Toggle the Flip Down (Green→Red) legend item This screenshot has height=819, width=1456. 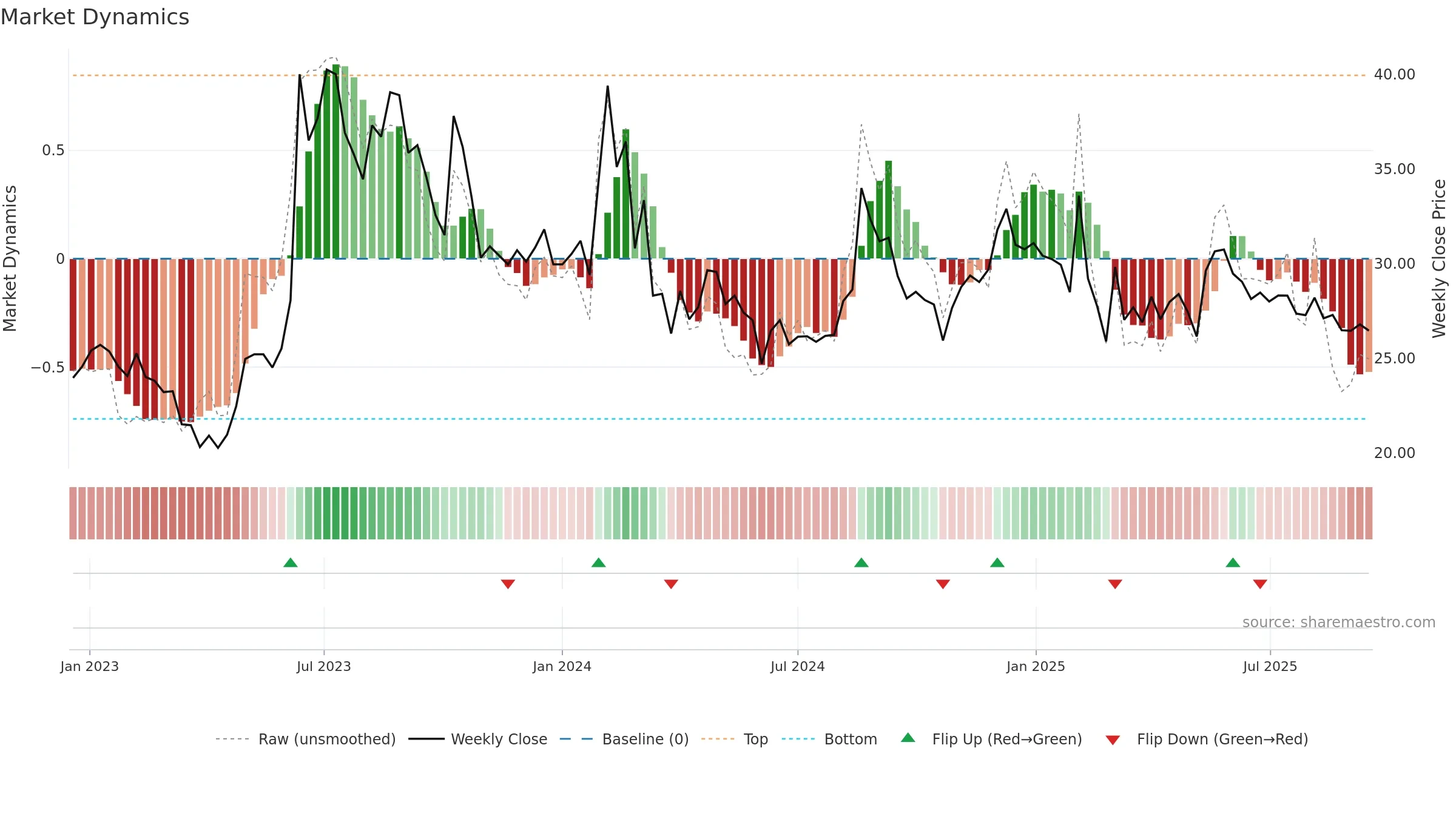(x=1207, y=739)
